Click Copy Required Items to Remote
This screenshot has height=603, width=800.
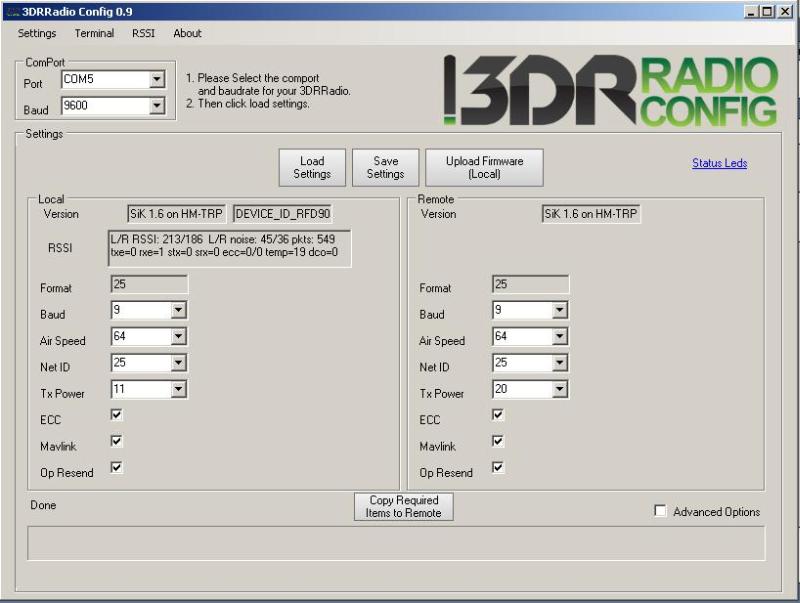point(403,507)
